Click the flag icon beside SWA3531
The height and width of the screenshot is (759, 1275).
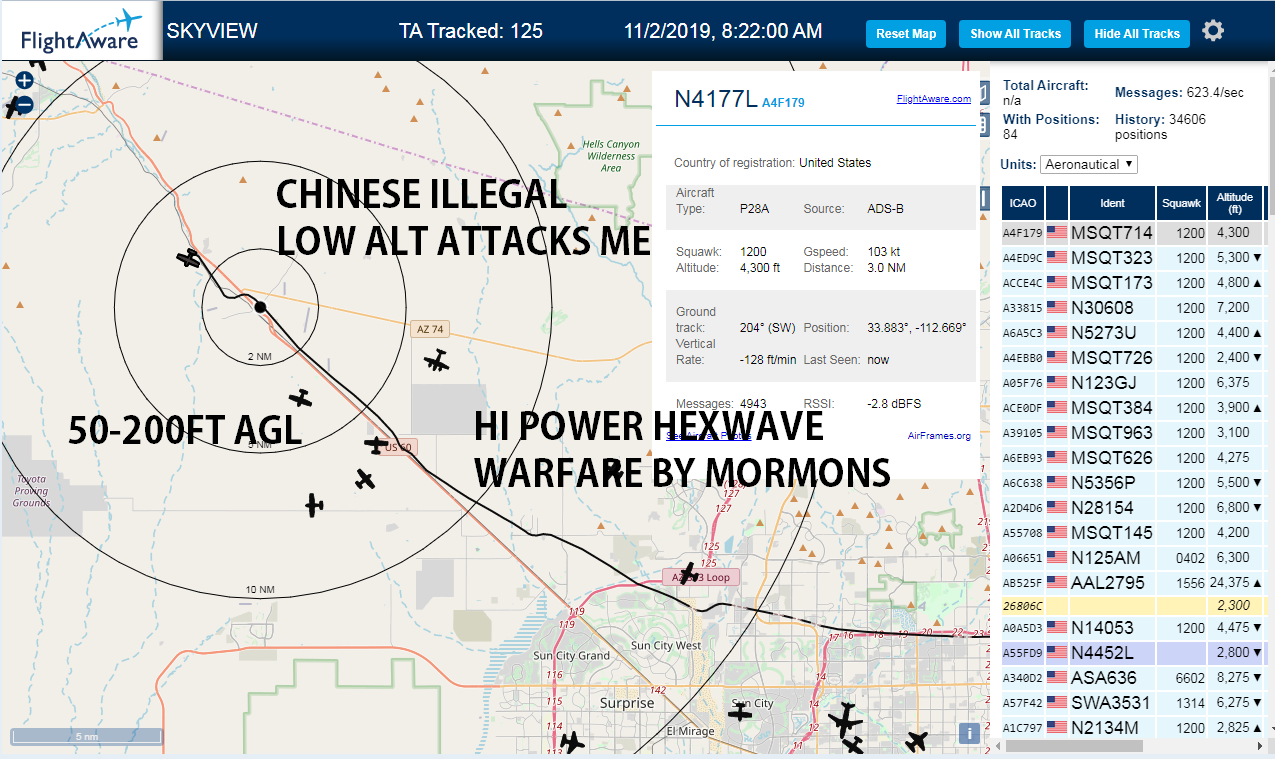(1057, 703)
